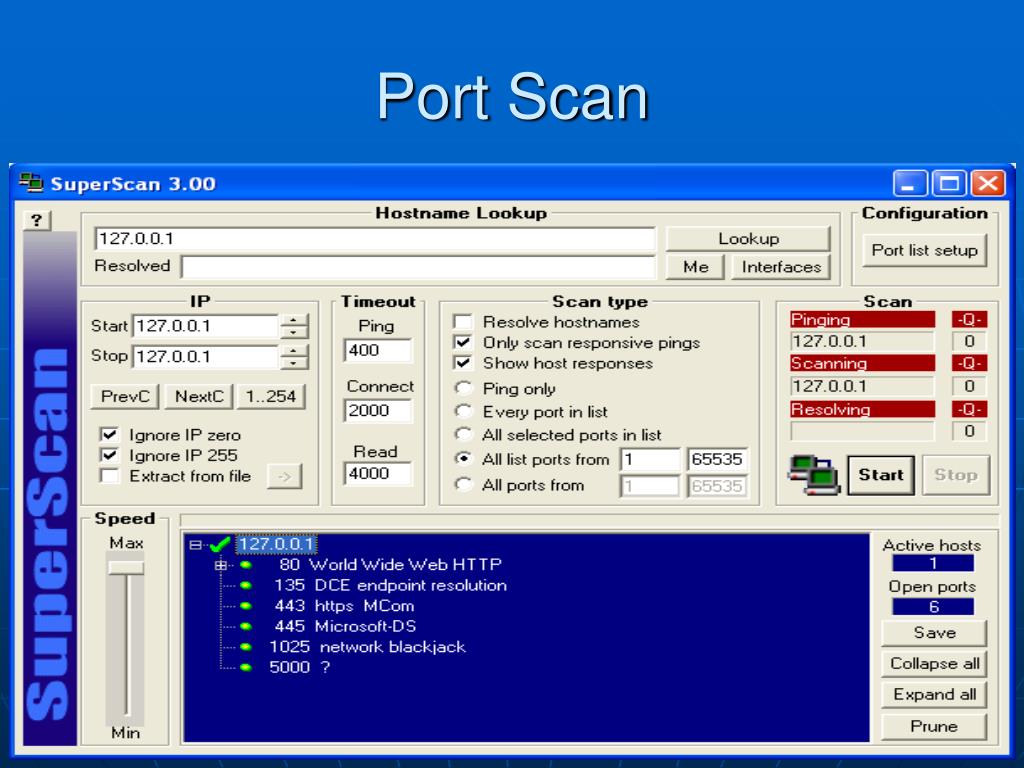Click the green dot for port 80
Viewport: 1024px width, 768px height.
tap(246, 565)
